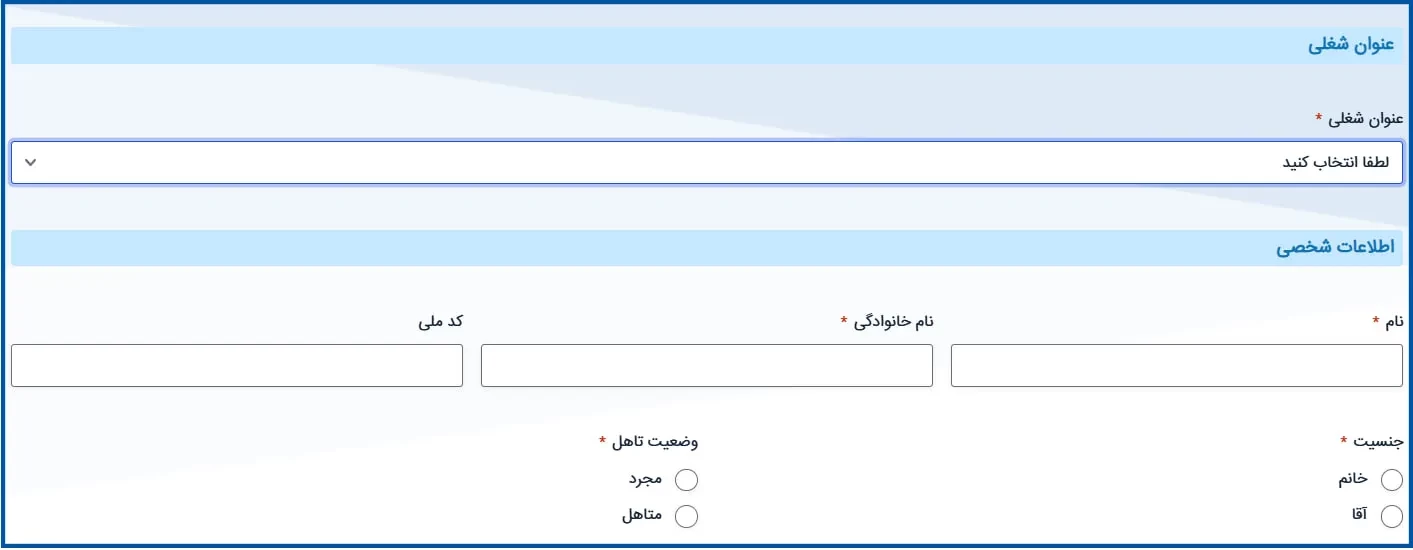Select the آقا radio button
The width and height of the screenshot is (1413, 550).
(x=1391, y=516)
